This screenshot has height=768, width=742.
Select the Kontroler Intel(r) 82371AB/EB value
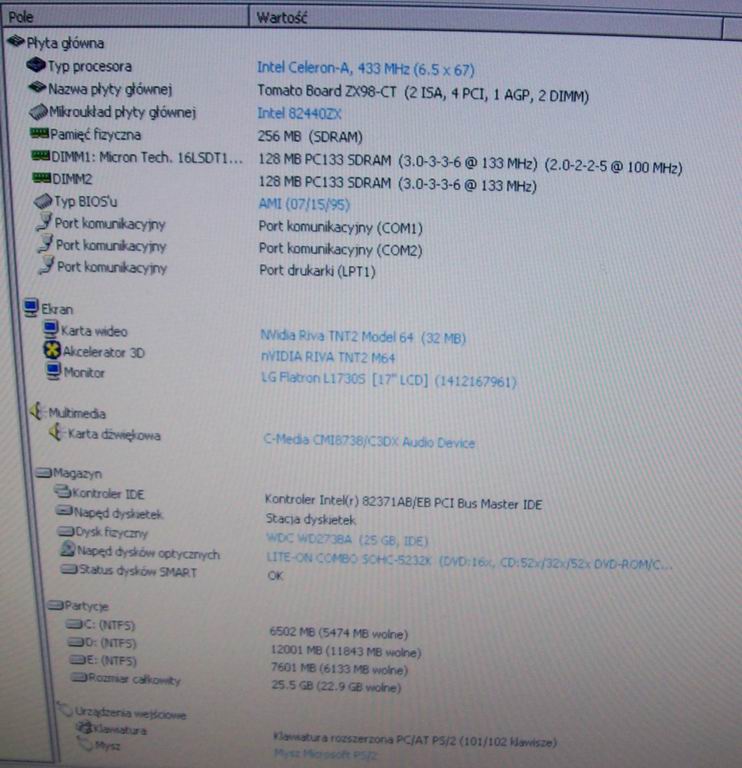click(403, 502)
